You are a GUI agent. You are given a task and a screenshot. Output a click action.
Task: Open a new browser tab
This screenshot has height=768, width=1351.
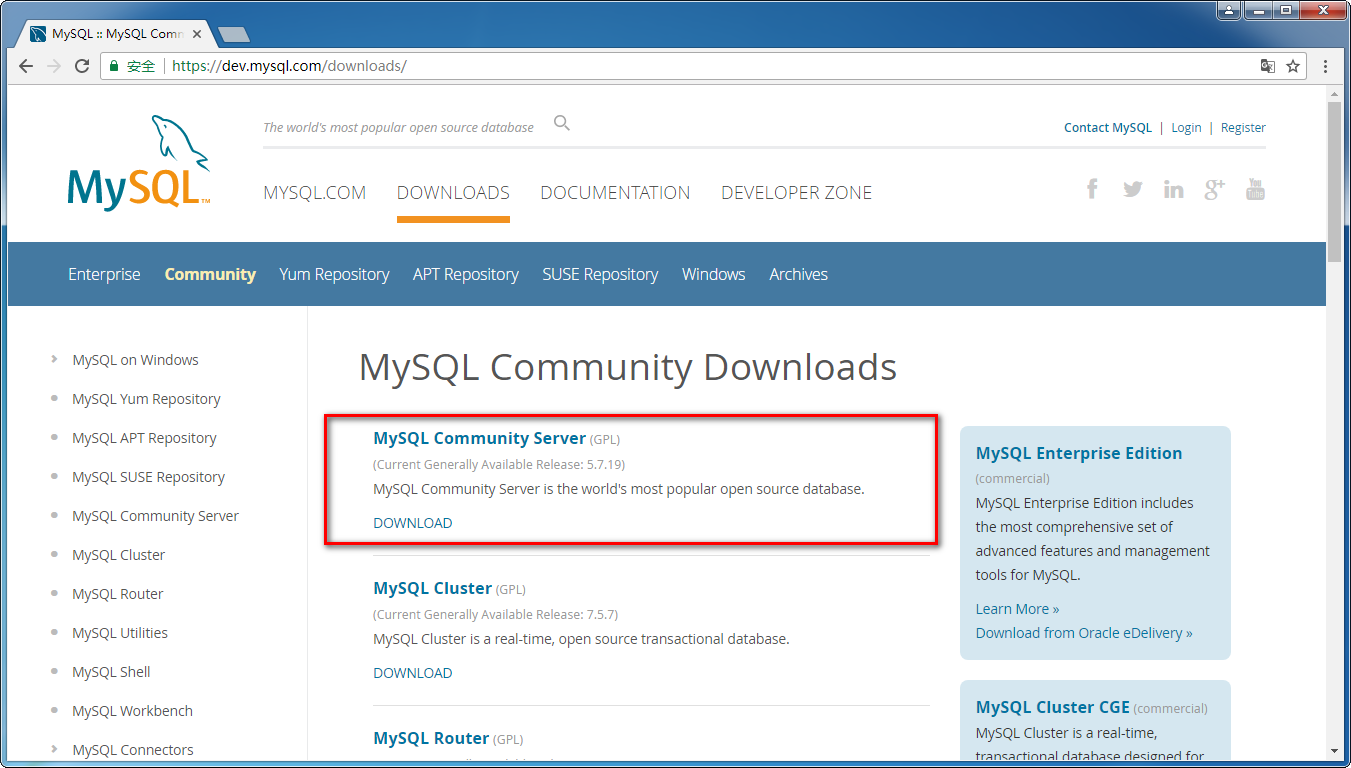234,34
